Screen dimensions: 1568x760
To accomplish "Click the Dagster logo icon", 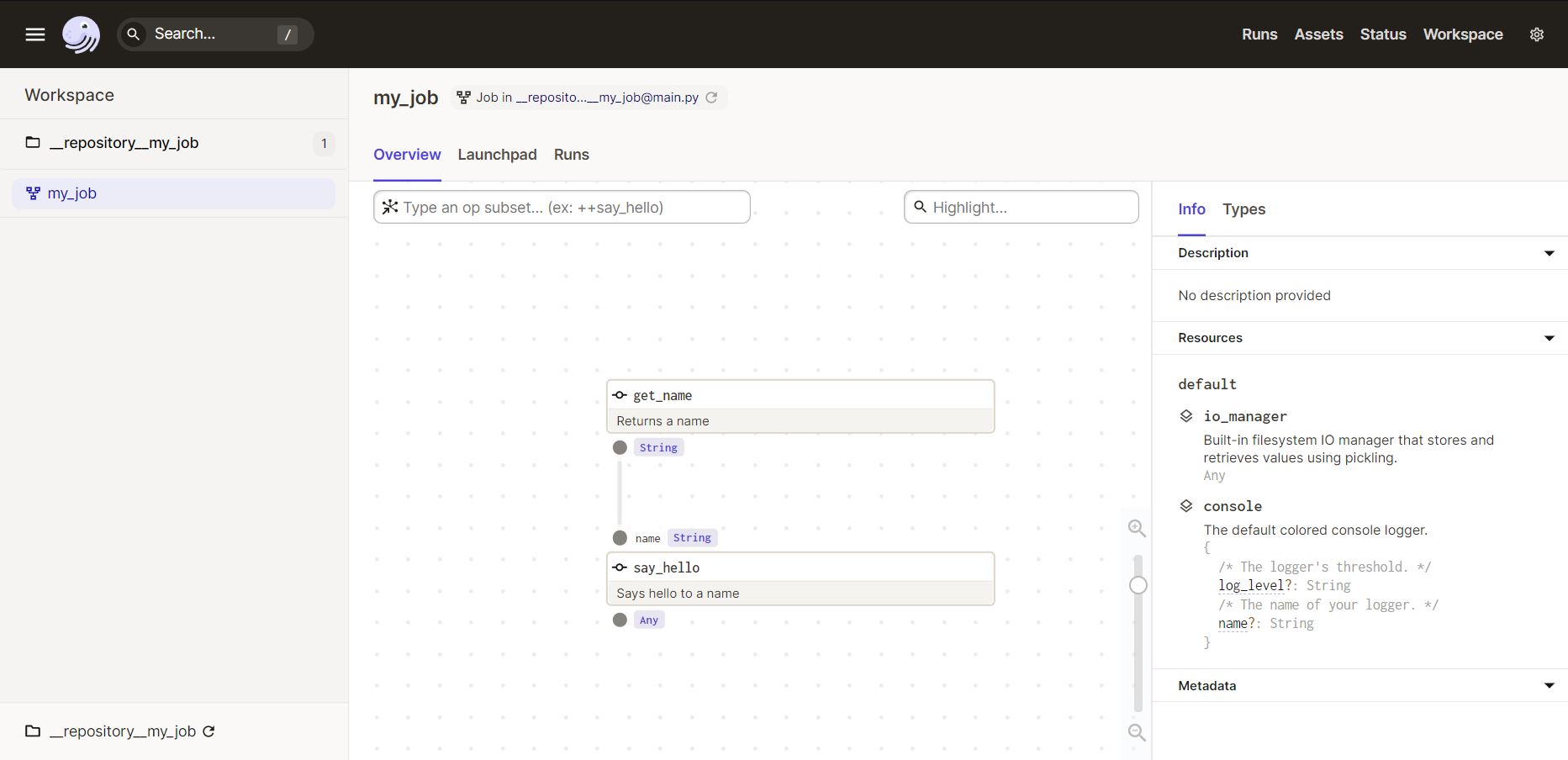I will 81,34.
